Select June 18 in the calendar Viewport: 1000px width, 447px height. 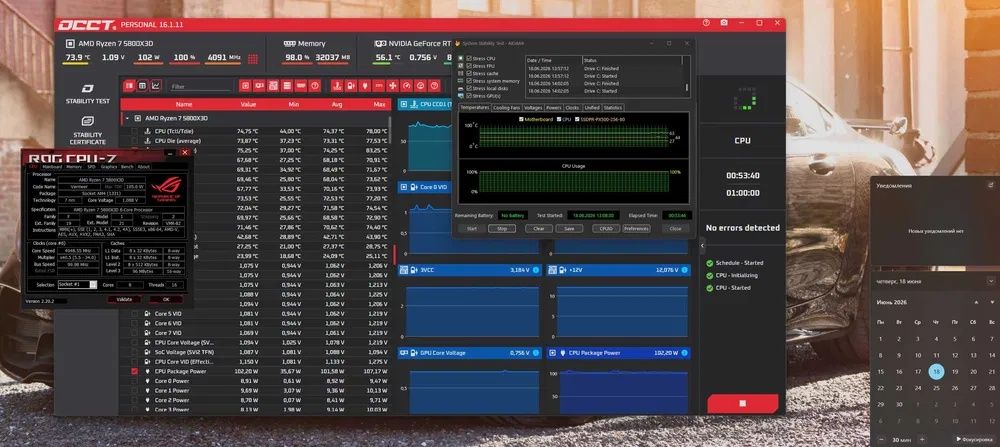pyautogui.click(x=936, y=372)
